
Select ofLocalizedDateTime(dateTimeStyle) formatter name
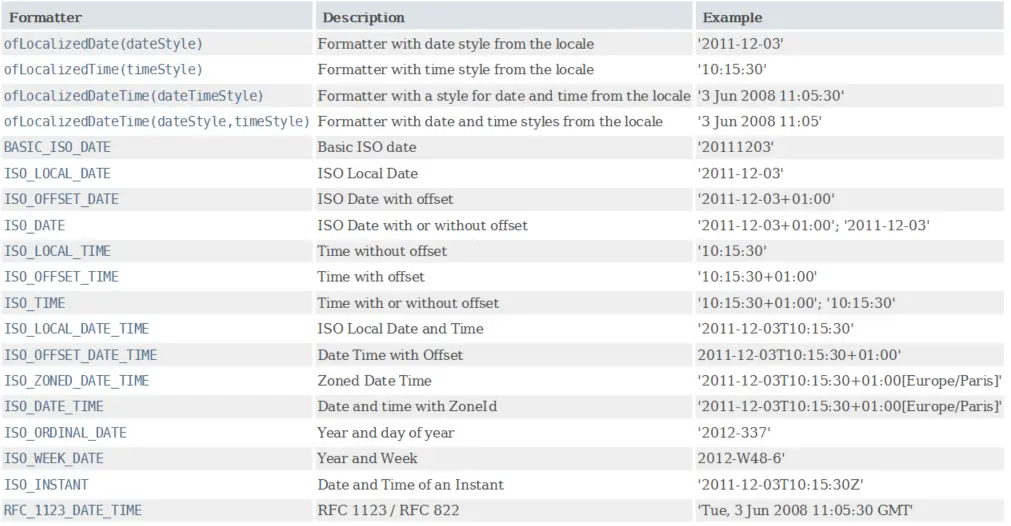(x=133, y=96)
